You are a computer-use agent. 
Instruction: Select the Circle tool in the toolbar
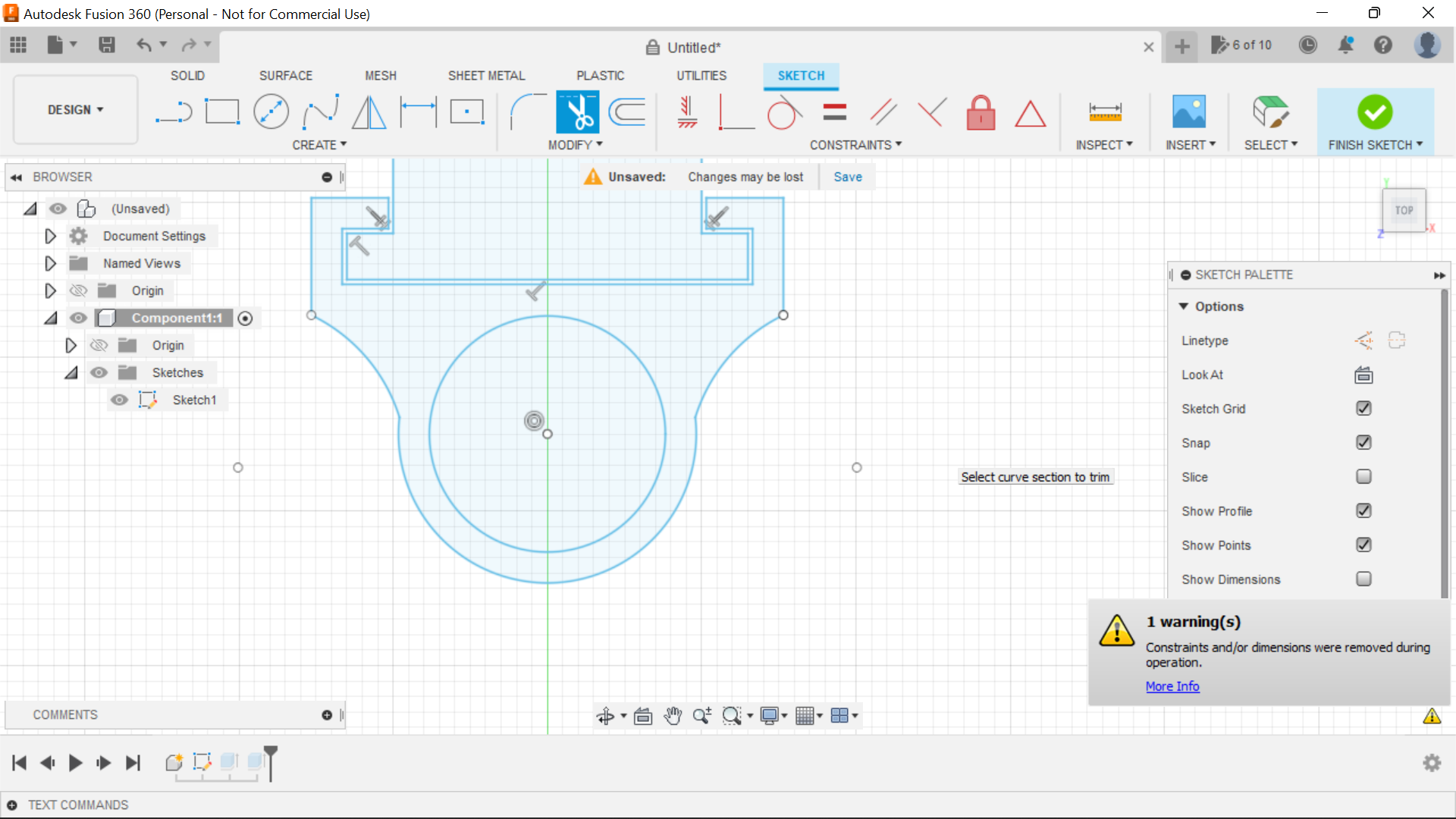(x=271, y=111)
